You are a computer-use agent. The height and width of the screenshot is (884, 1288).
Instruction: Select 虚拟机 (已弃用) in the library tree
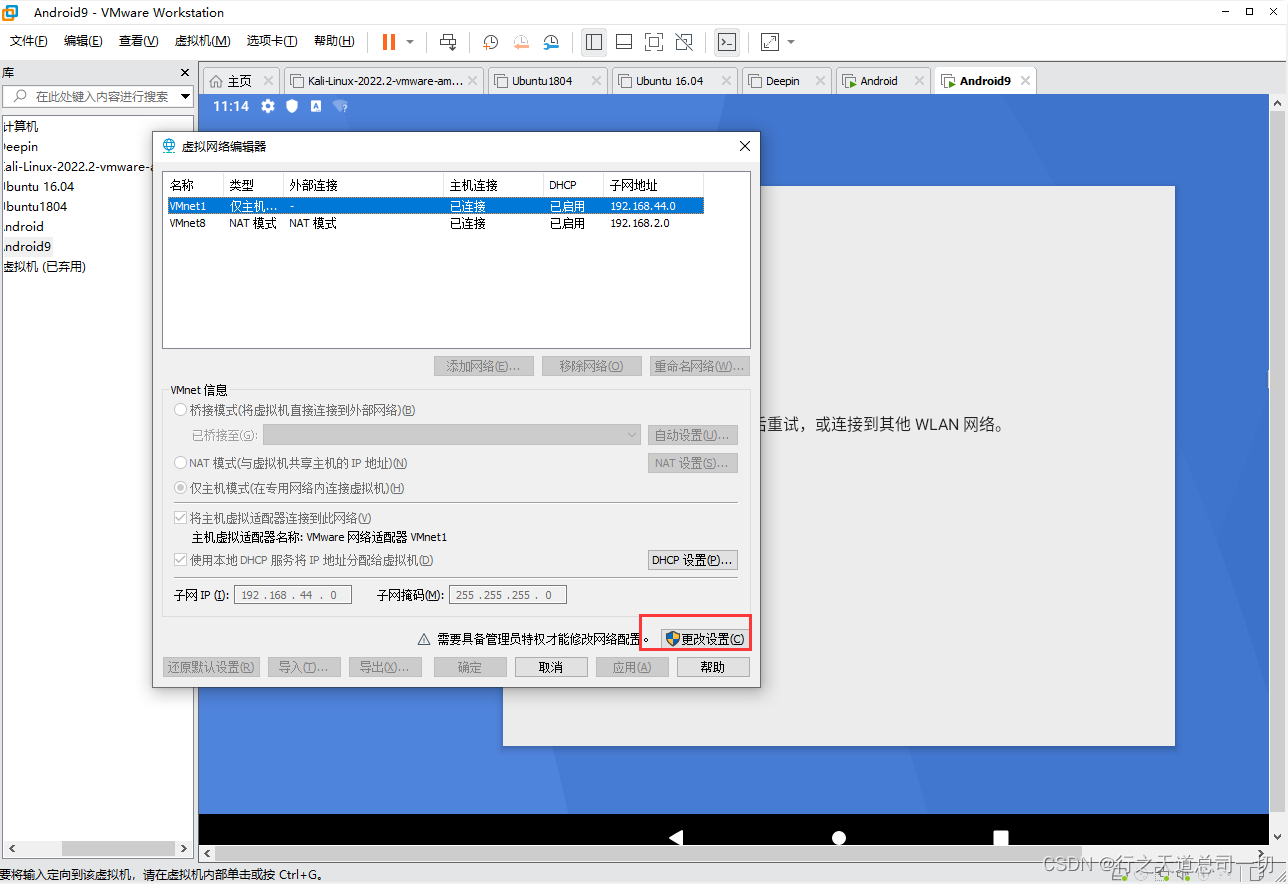coord(44,267)
